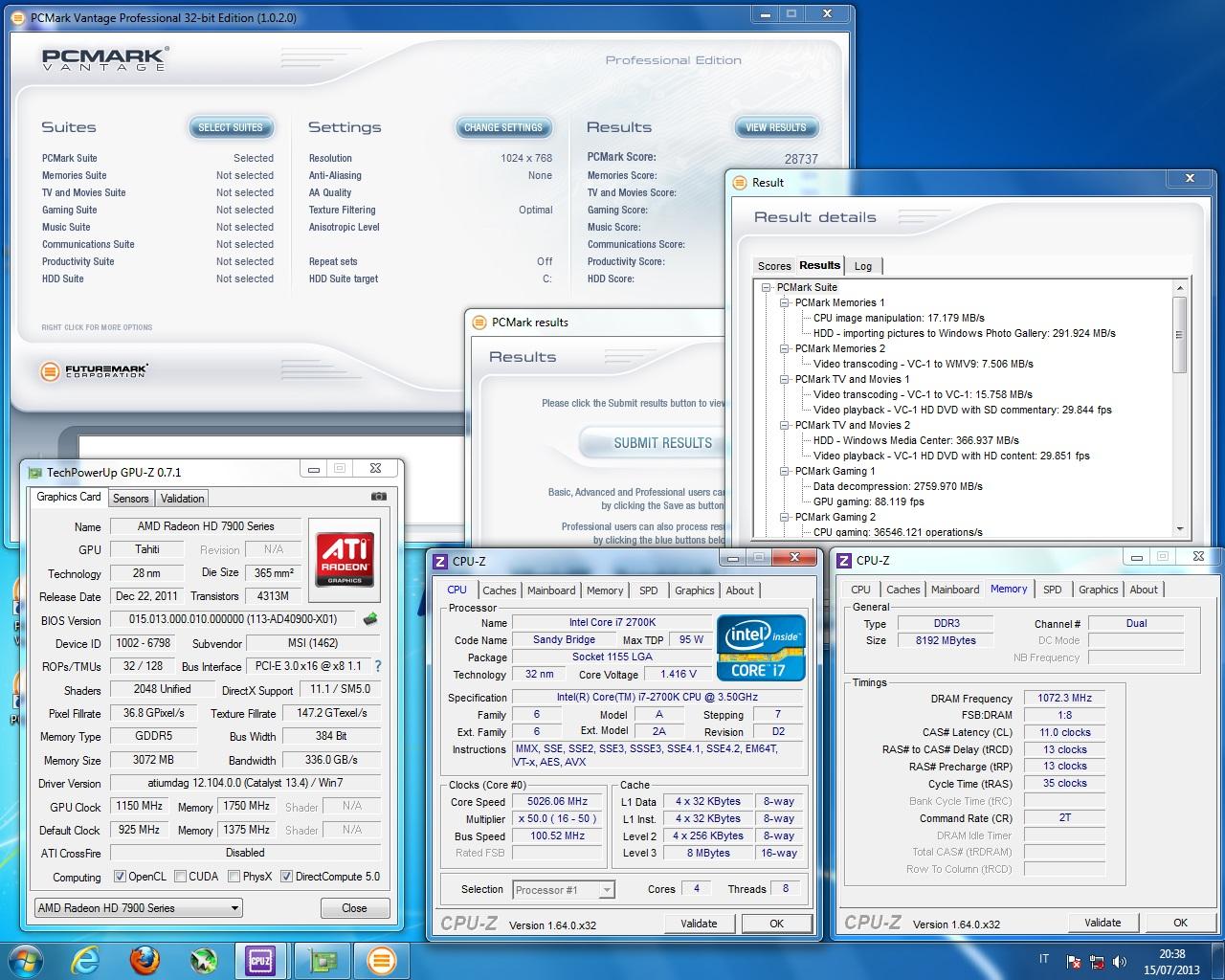Launch Firefox from the taskbar
Viewport: 1225px width, 980px height.
tap(145, 960)
